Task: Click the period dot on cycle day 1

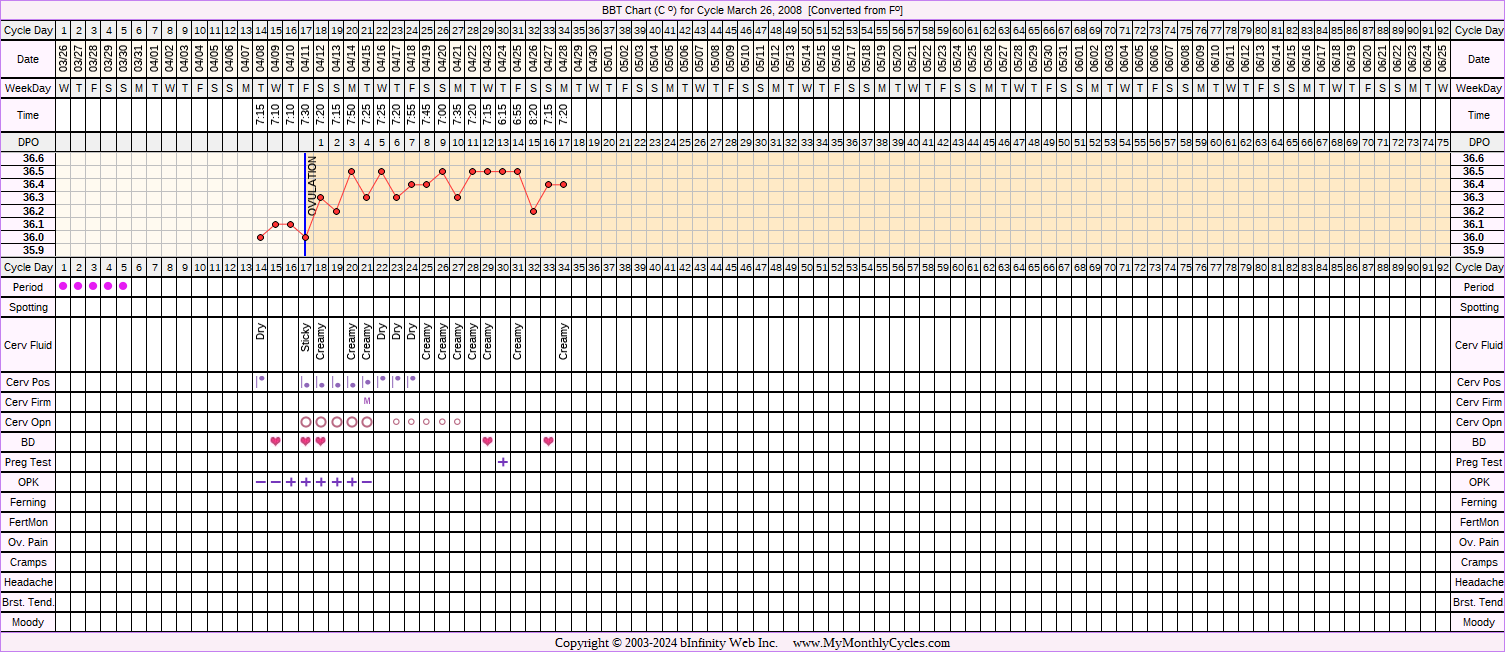Action: 63,287
